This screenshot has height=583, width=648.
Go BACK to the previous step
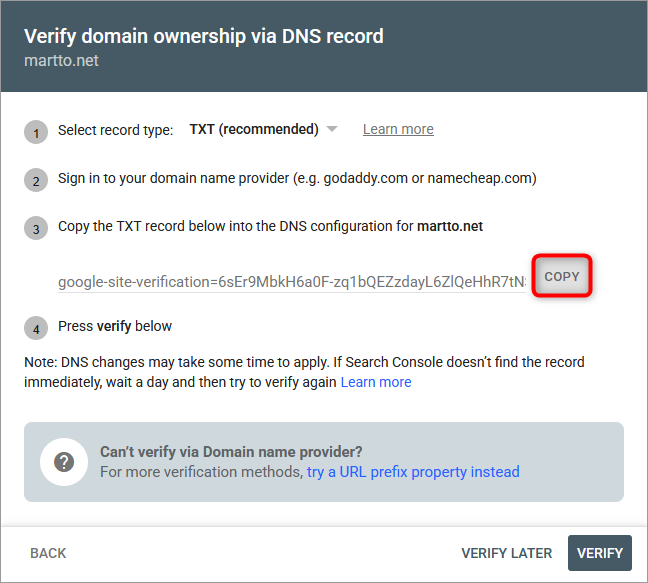click(x=48, y=553)
